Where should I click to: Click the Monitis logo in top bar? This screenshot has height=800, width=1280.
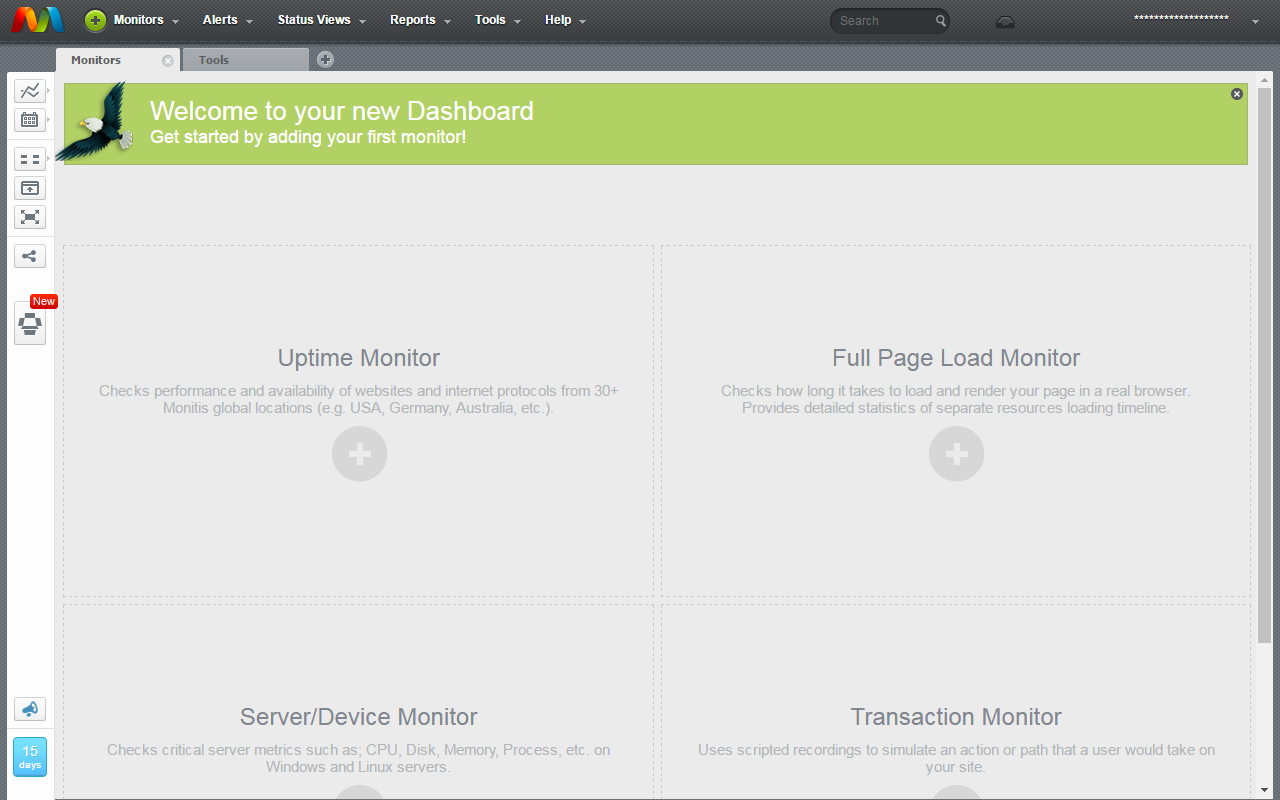tap(37, 19)
